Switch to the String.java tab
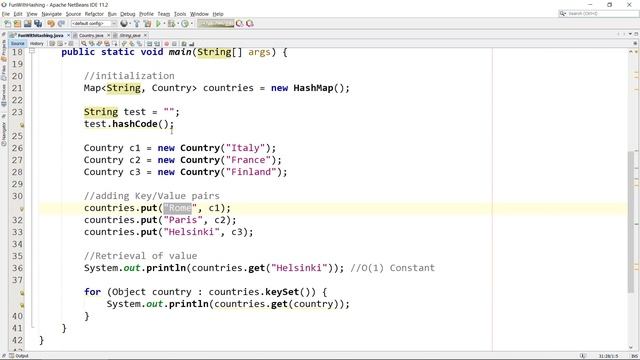The image size is (640, 360). (130, 36)
